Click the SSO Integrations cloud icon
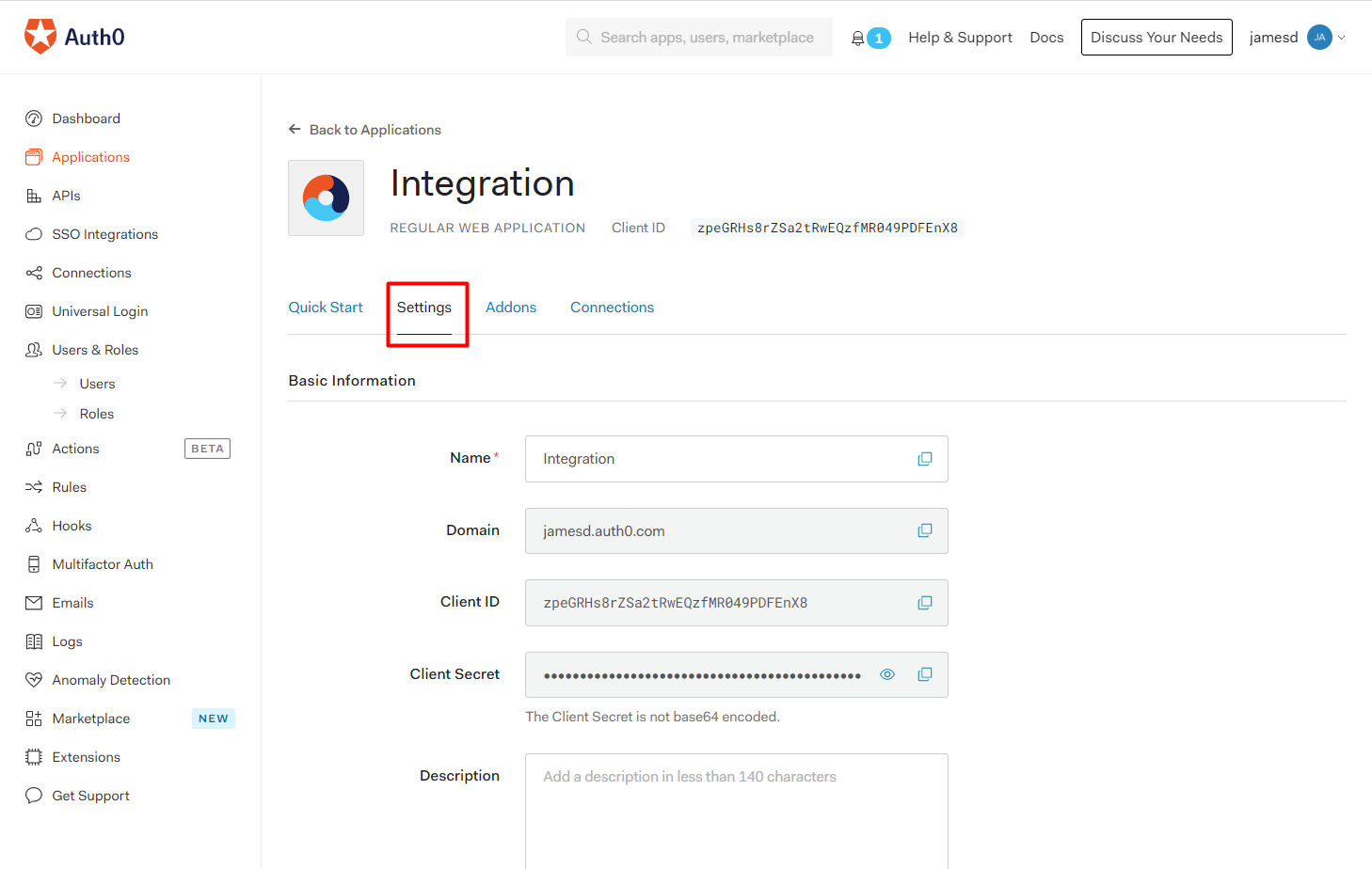 (x=34, y=234)
